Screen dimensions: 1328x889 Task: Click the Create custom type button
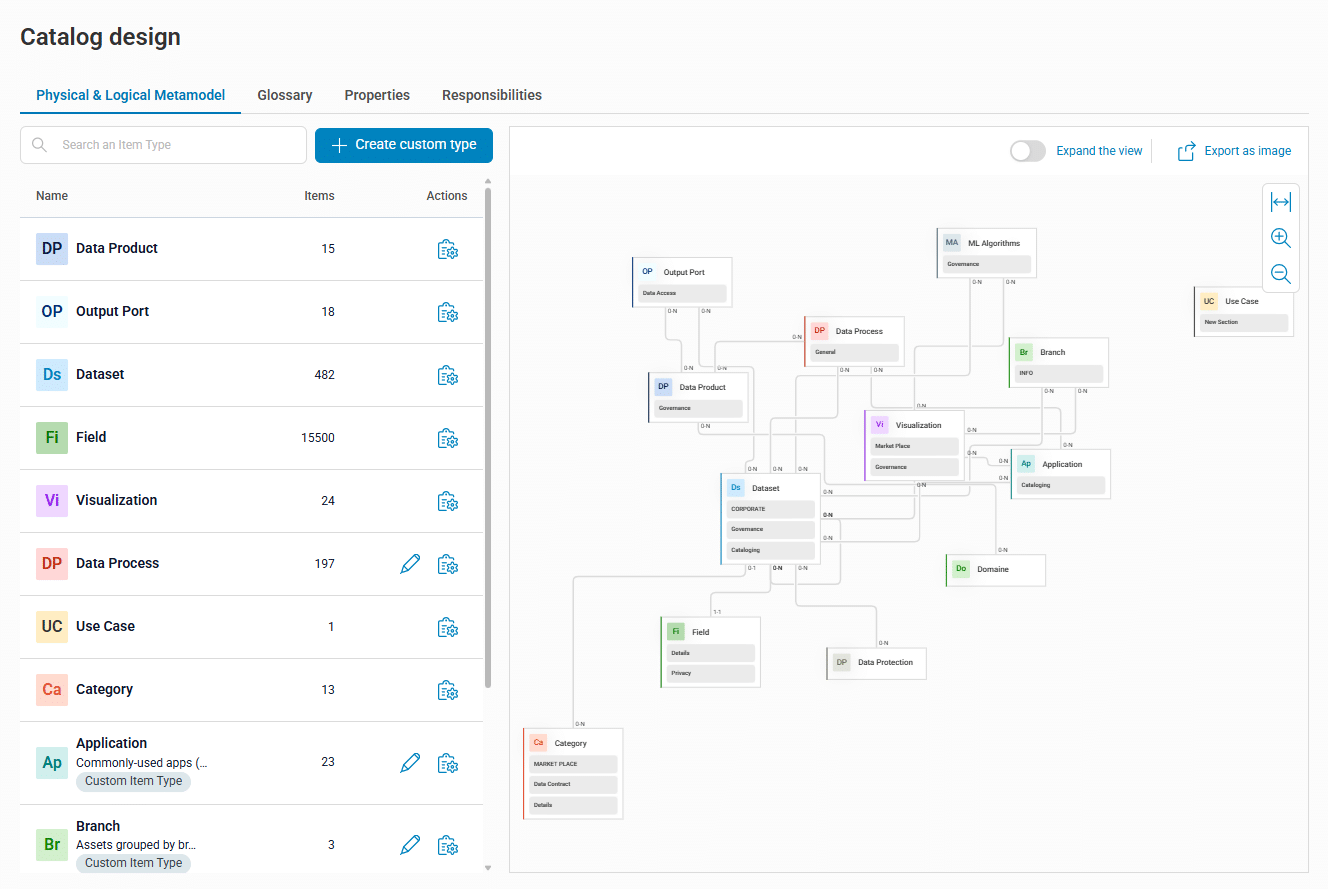403,145
